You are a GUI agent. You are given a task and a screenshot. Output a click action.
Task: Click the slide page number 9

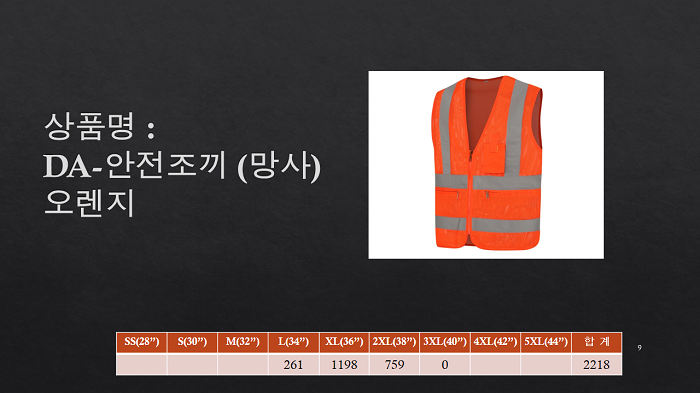(640, 347)
